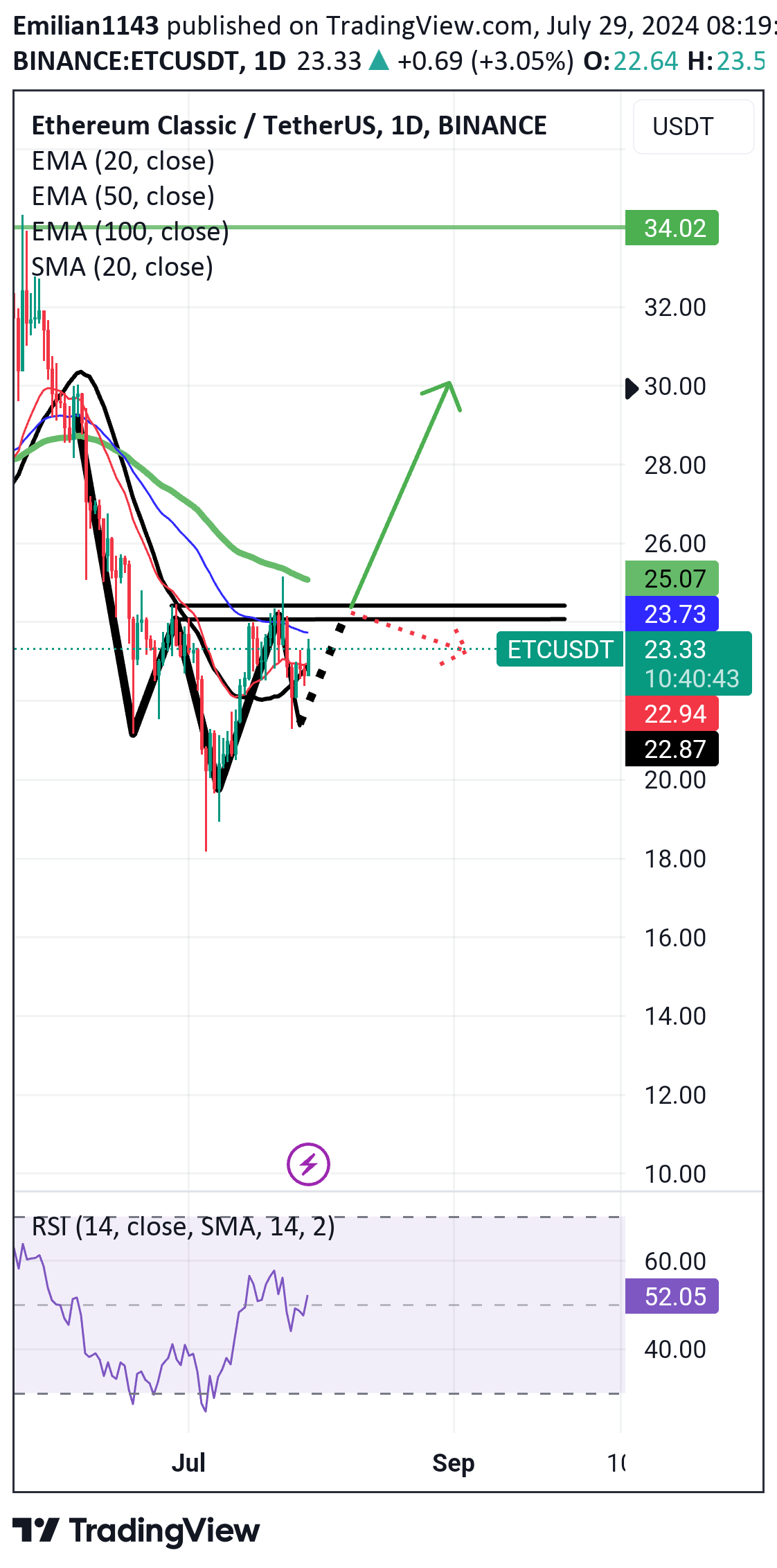Select the EMA (100, close) legend
The height and width of the screenshot is (1568, 777).
[130, 231]
